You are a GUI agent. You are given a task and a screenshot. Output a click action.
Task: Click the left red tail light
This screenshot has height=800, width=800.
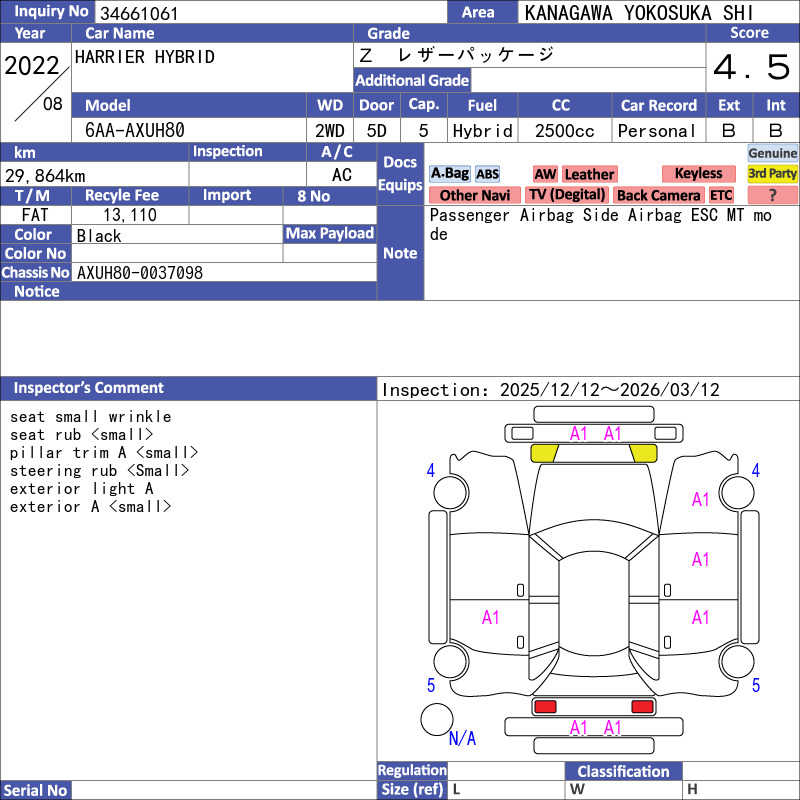[x=545, y=707]
